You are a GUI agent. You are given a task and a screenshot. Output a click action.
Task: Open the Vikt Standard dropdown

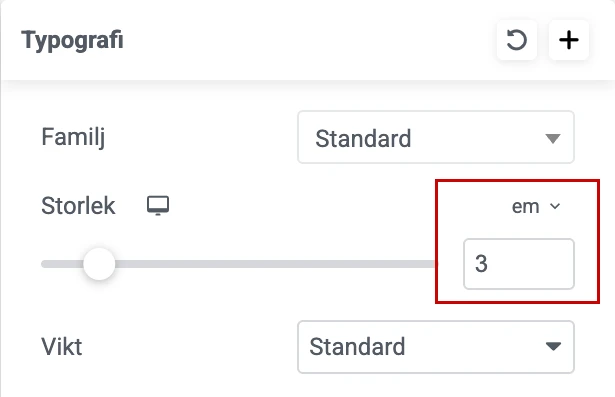coord(436,347)
